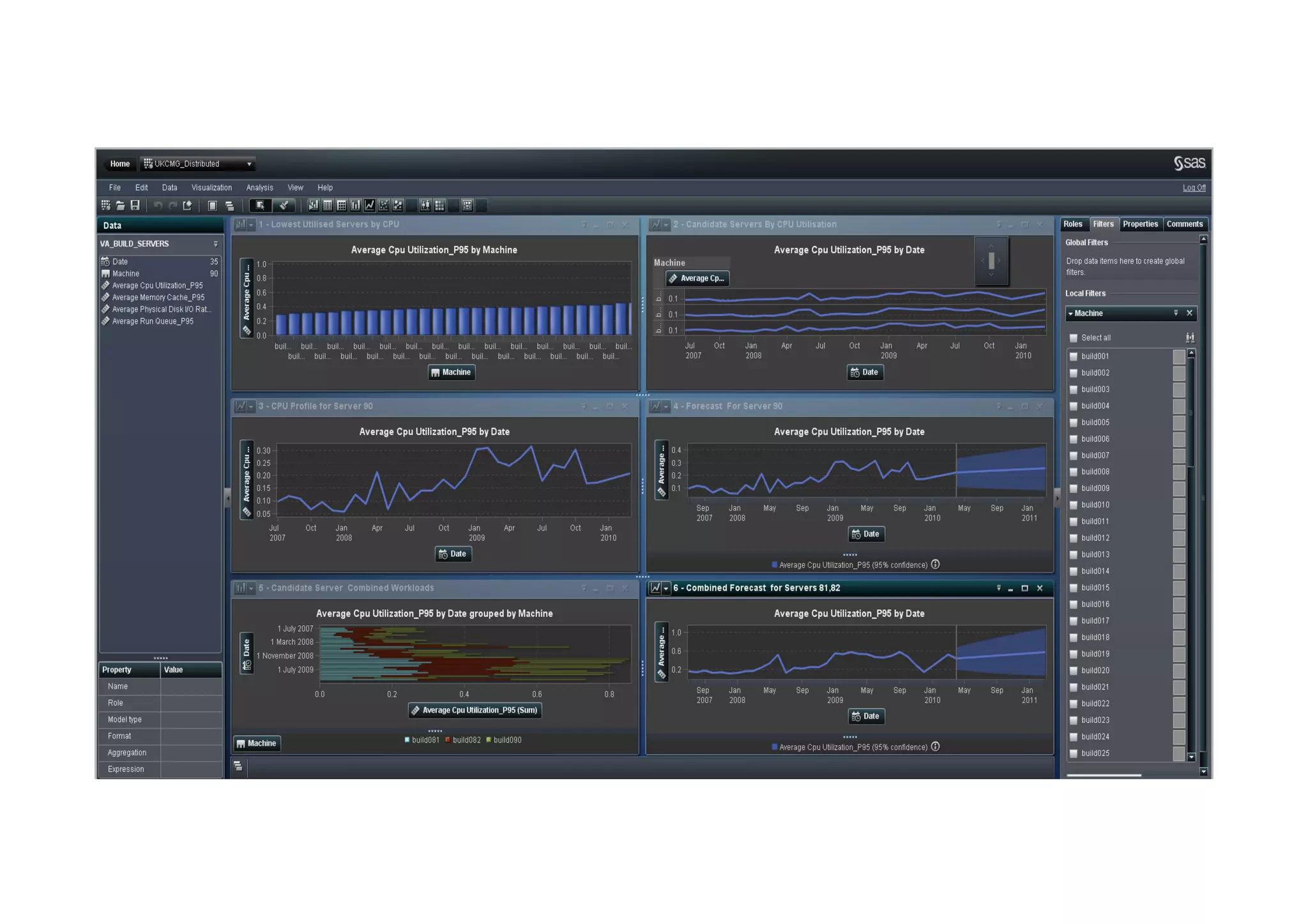Select the line chart visualization icon
This screenshot has height=924, width=1308.
370,206
